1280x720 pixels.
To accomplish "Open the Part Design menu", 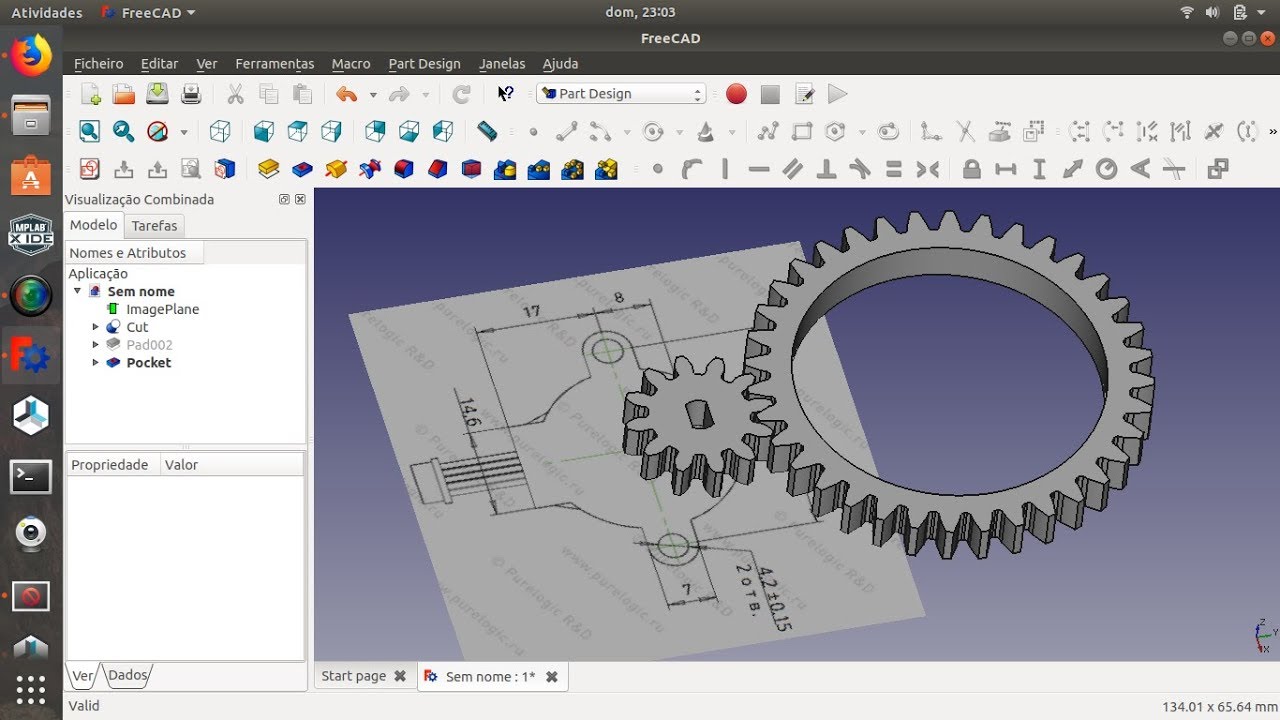I will pos(424,63).
